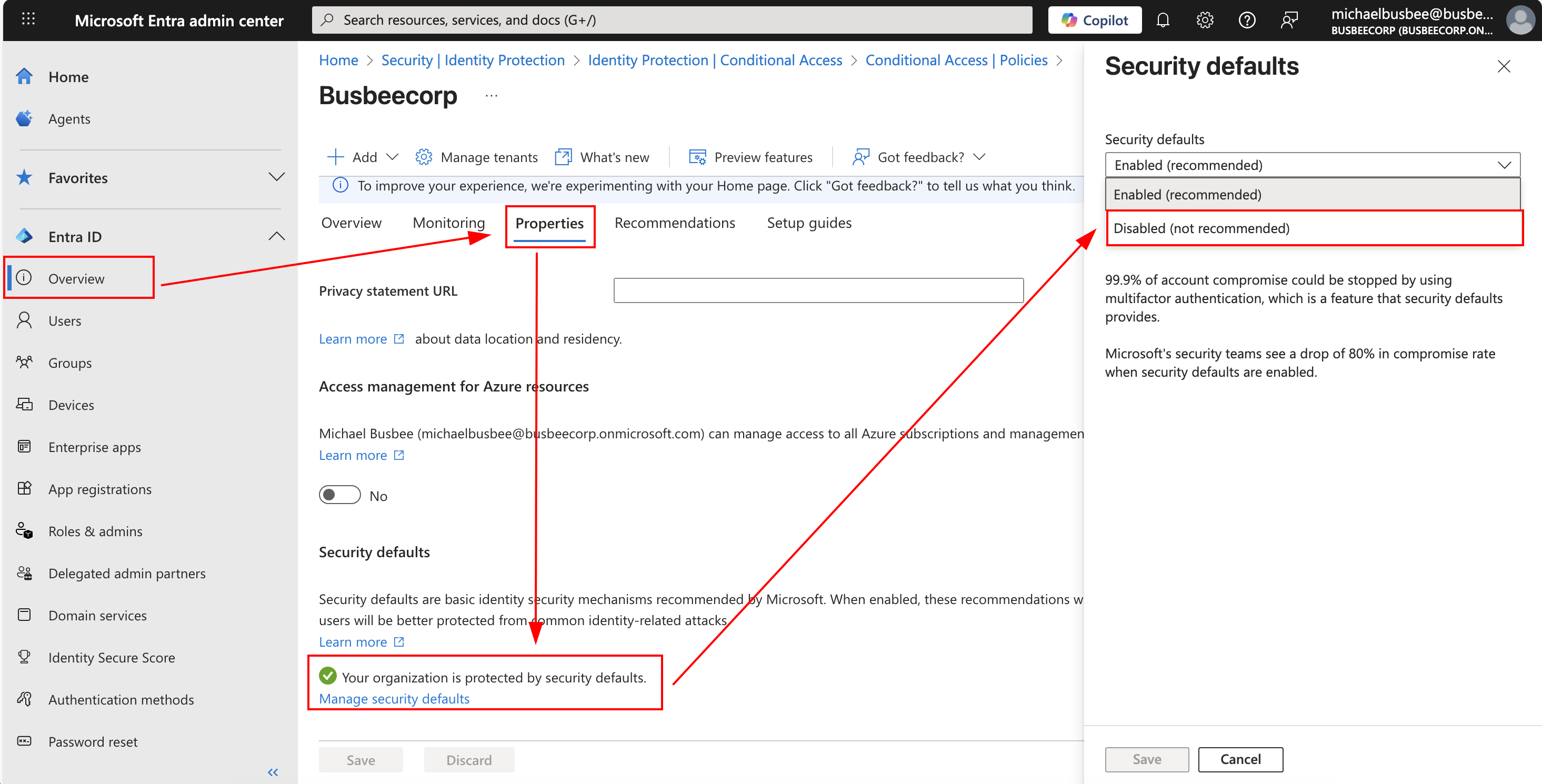Click Cancel in the Security defaults panel
Screen dimensions: 1542x784
[1240, 759]
